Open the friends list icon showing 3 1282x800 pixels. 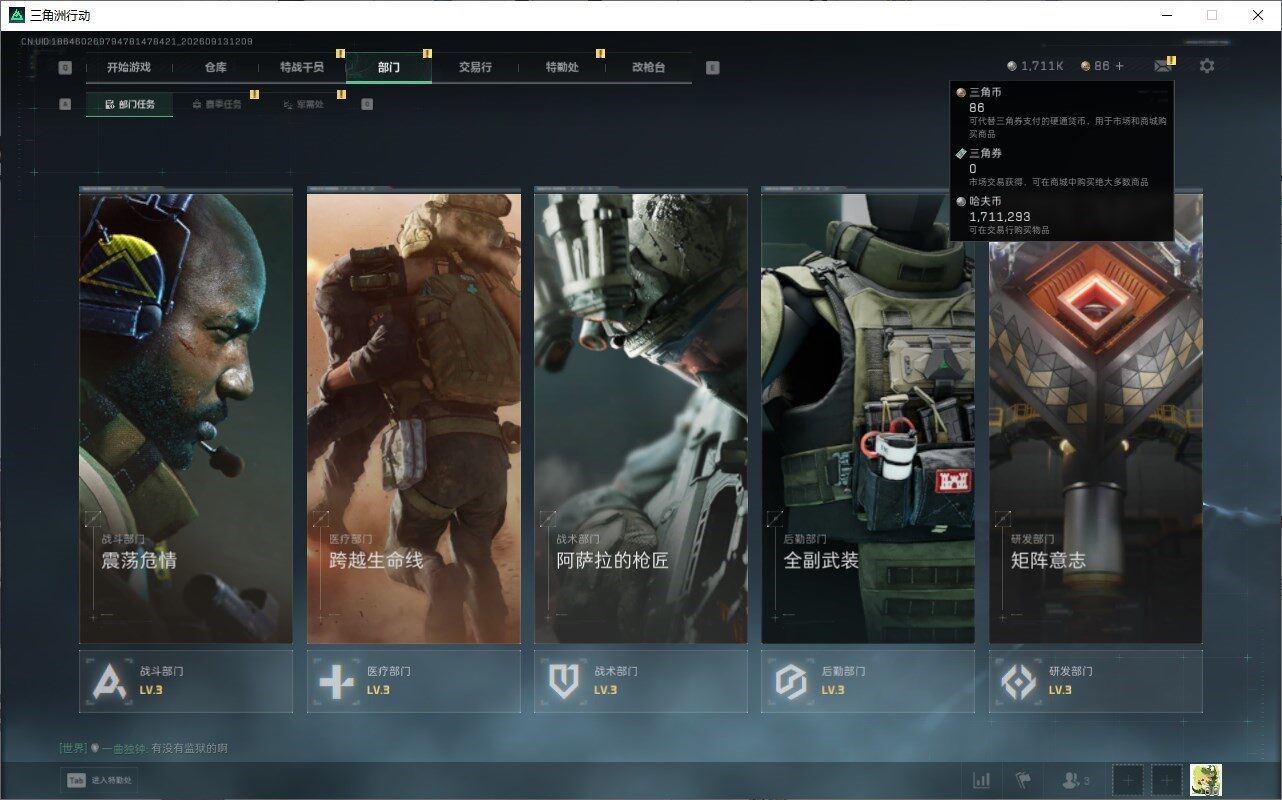1076,780
